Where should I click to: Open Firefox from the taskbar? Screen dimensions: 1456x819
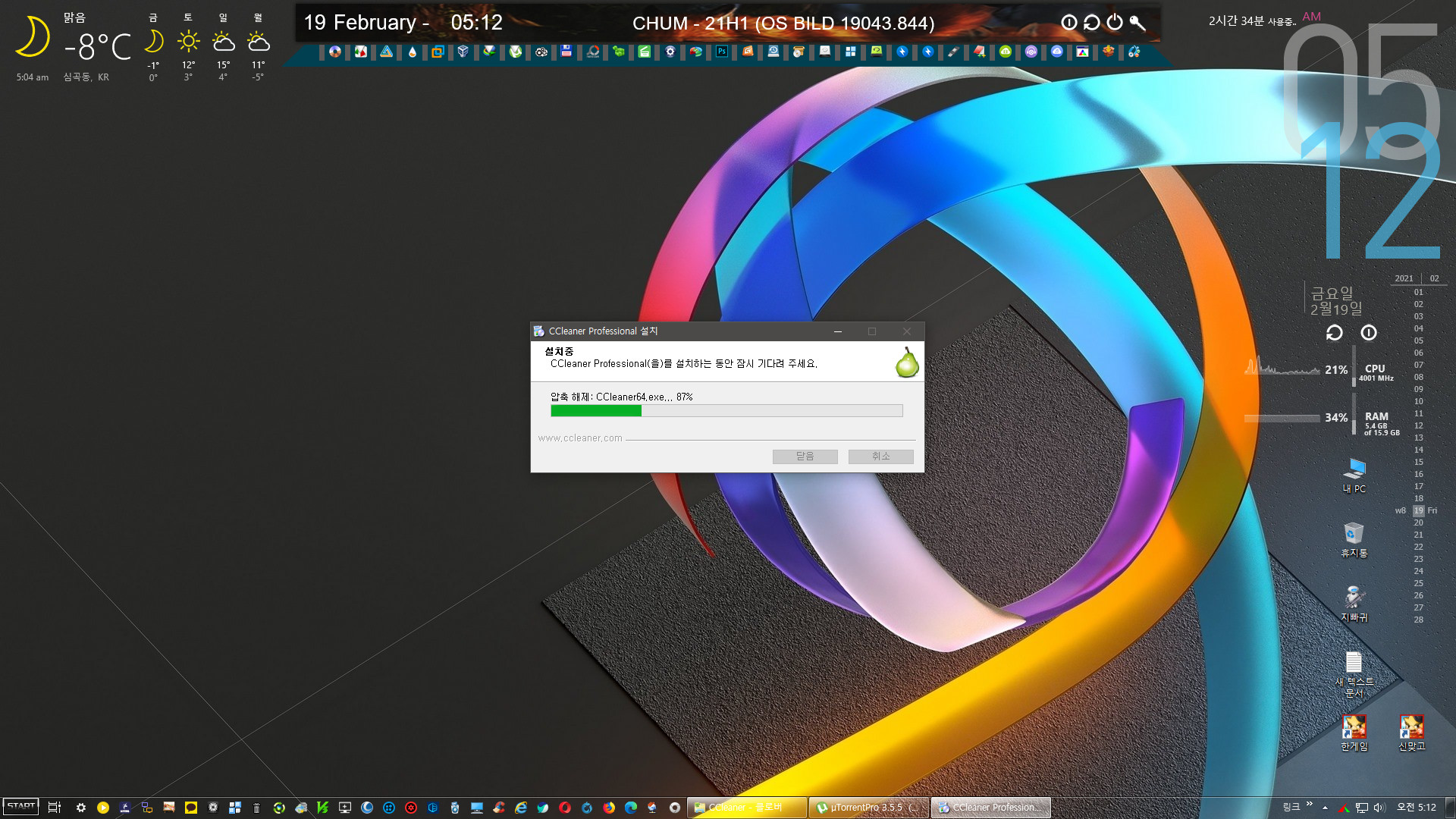coord(609,808)
